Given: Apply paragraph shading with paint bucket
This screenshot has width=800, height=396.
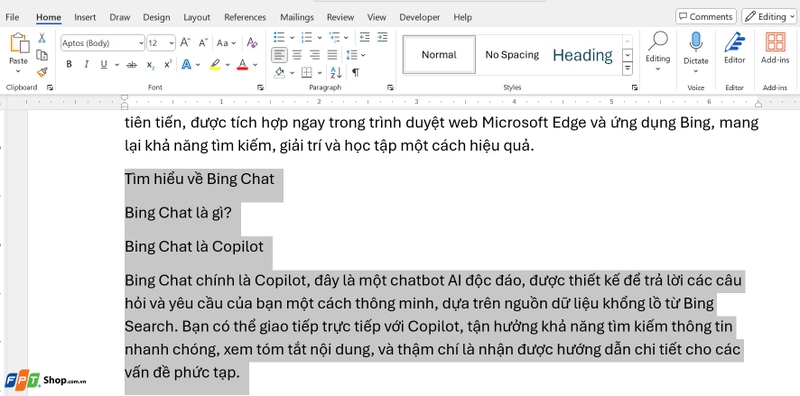Looking at the screenshot, I should (279, 72).
